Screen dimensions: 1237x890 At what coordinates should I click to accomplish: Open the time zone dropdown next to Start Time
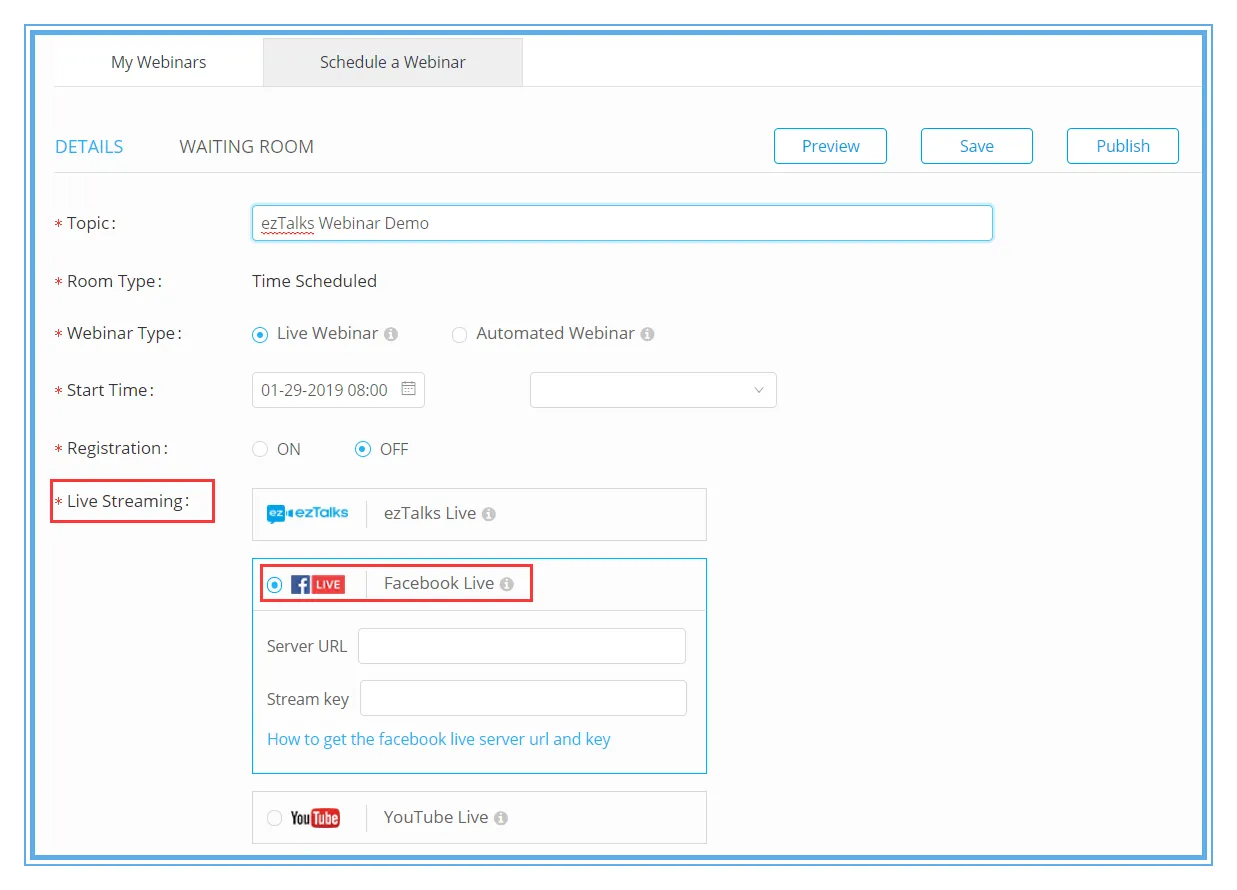[x=653, y=390]
